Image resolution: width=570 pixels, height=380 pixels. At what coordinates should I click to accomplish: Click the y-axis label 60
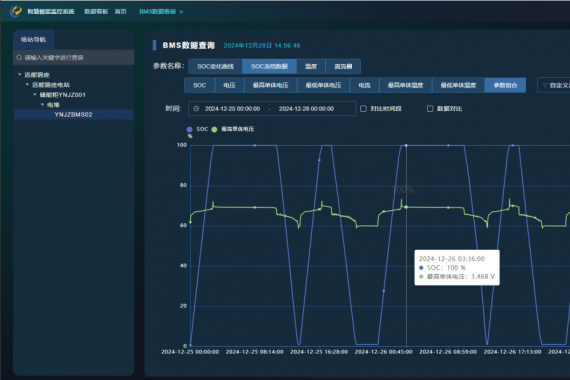tap(183, 225)
